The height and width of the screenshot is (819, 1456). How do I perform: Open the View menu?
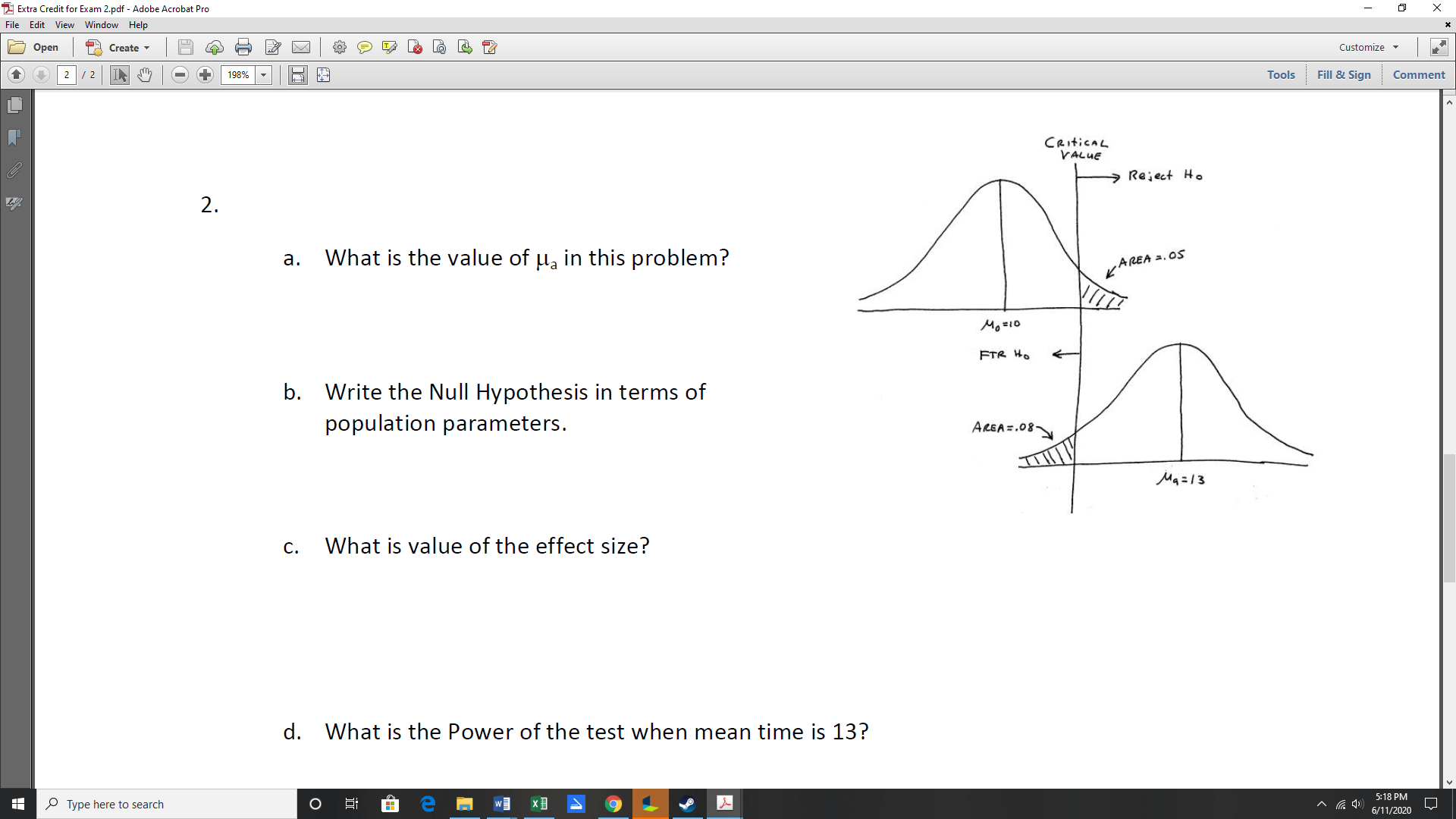tap(64, 24)
